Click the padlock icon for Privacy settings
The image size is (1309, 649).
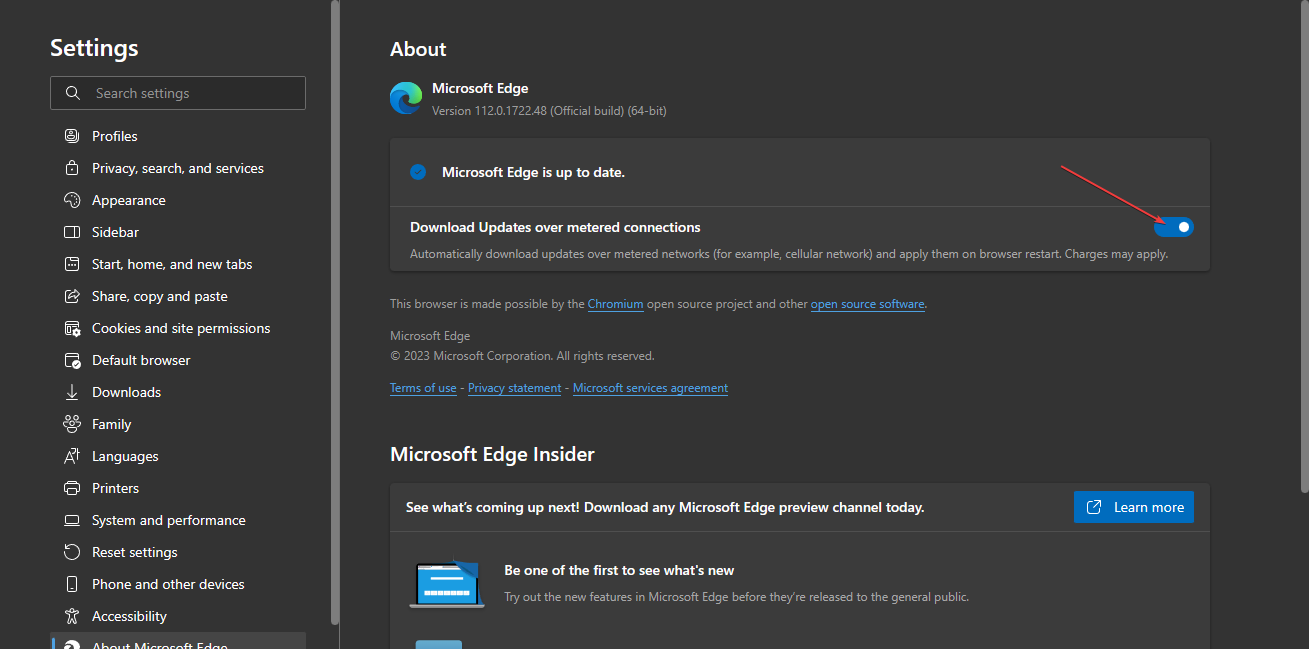pos(72,168)
